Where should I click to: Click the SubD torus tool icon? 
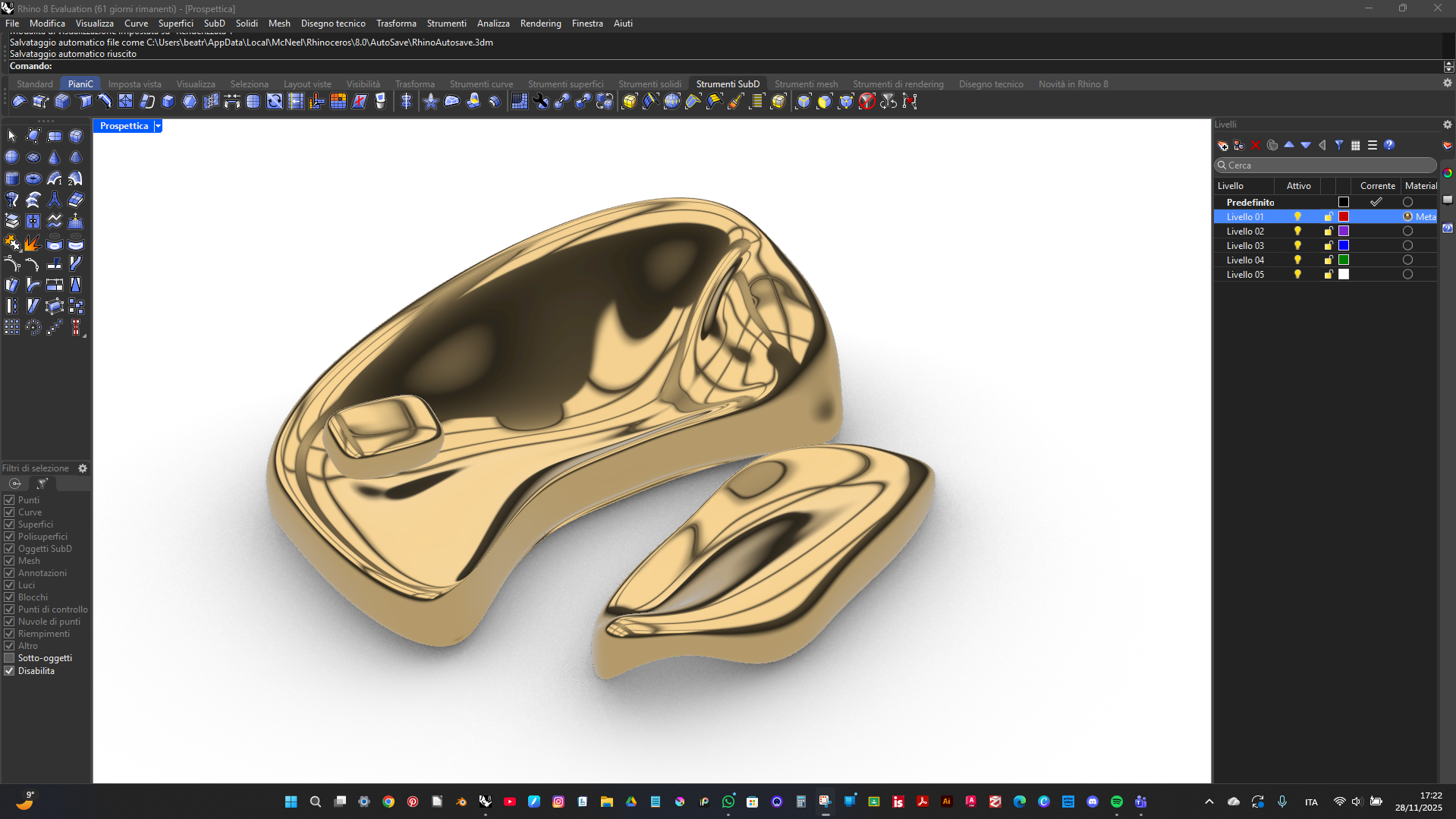pos(33,179)
